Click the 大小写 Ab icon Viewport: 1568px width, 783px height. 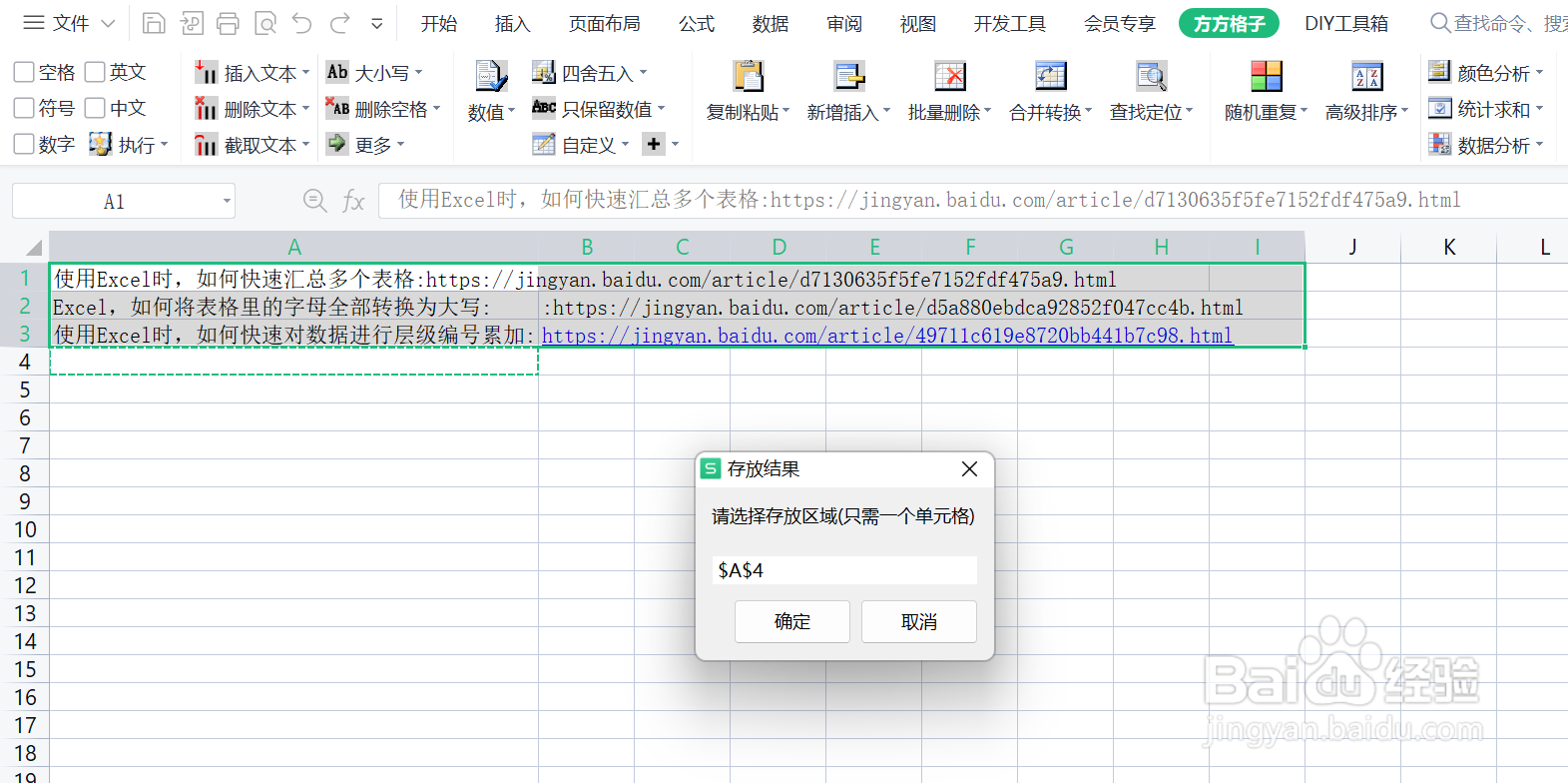337,72
